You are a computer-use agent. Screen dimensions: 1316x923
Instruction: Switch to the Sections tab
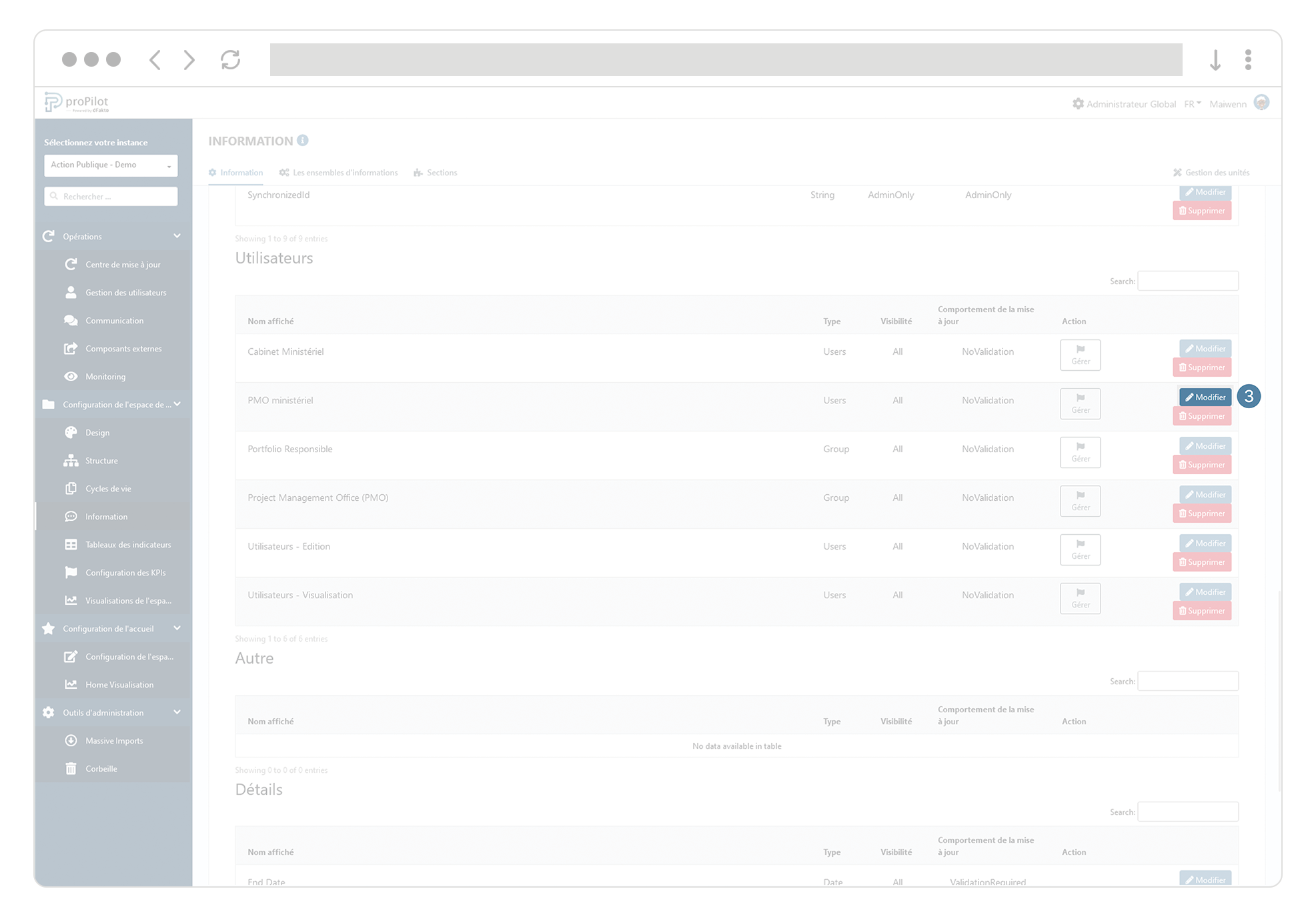(436, 173)
